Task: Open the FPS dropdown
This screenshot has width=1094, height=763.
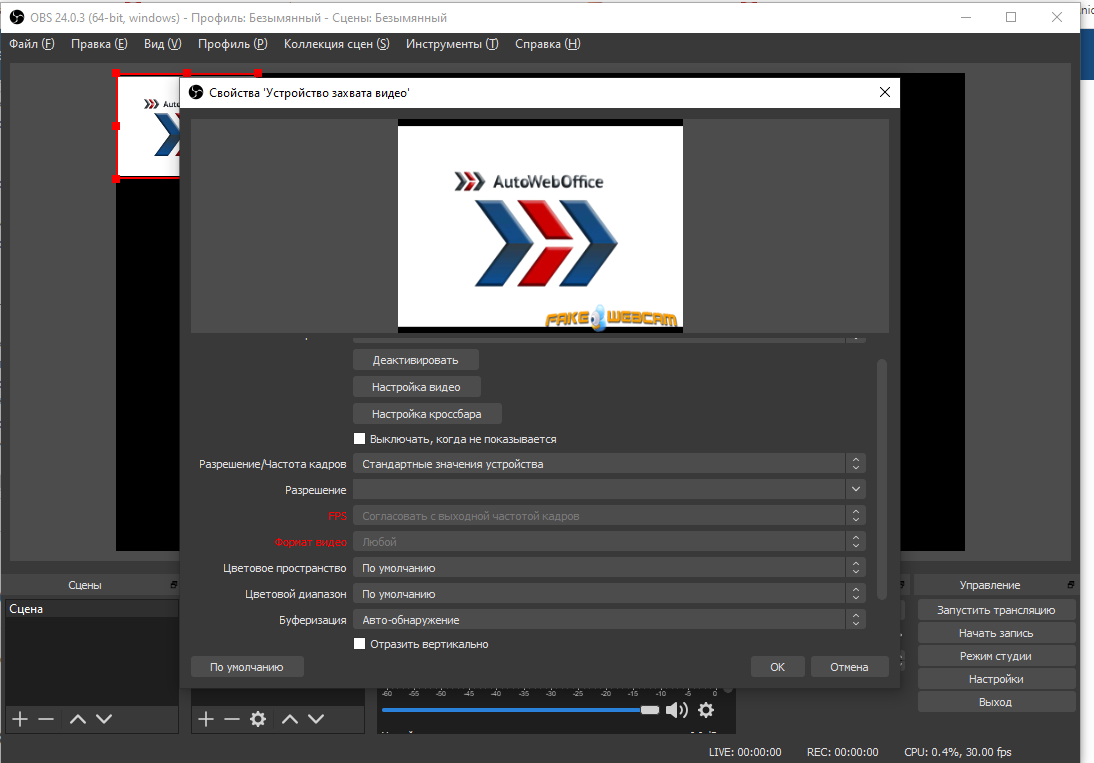Action: point(609,515)
